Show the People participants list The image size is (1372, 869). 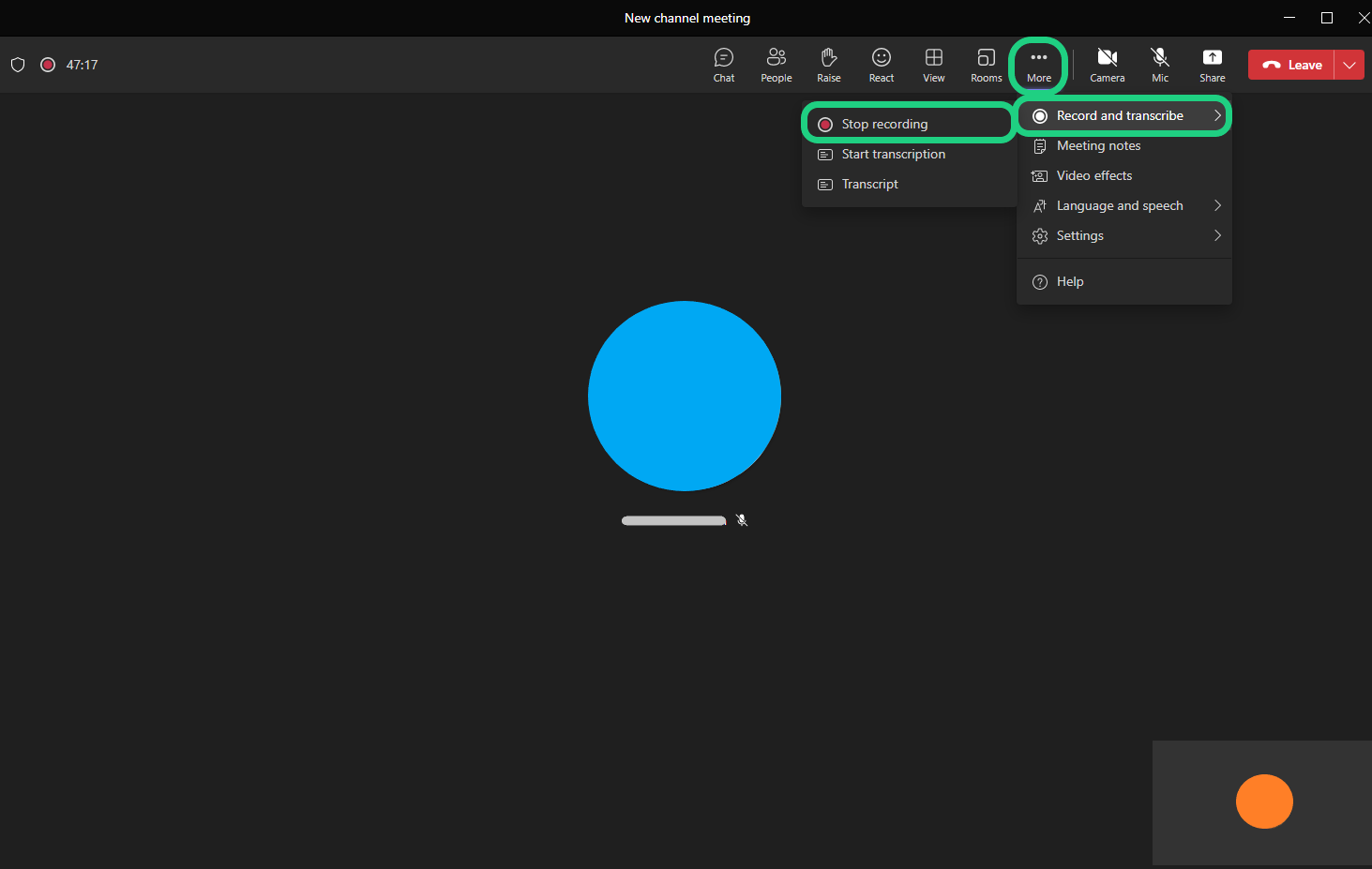[776, 65]
